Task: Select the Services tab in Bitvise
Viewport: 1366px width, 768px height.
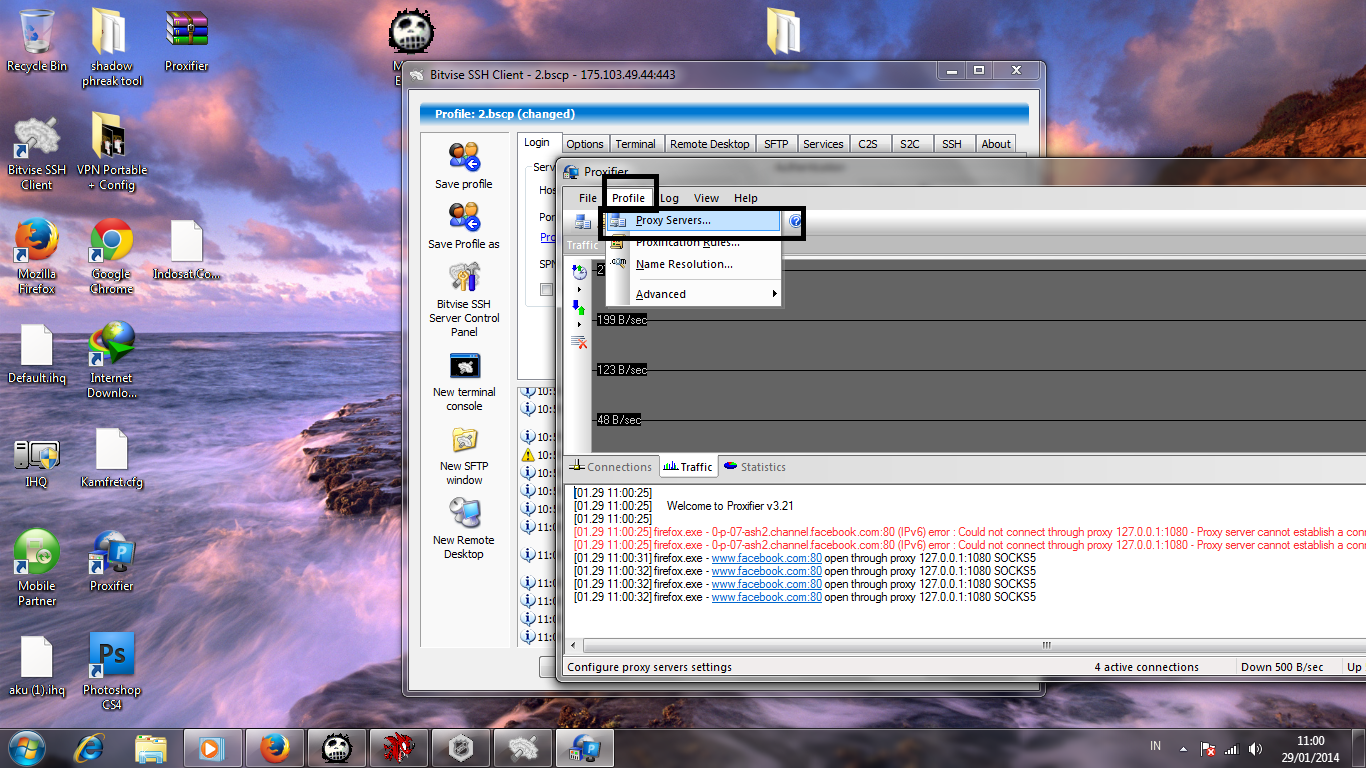Action: tap(823, 144)
